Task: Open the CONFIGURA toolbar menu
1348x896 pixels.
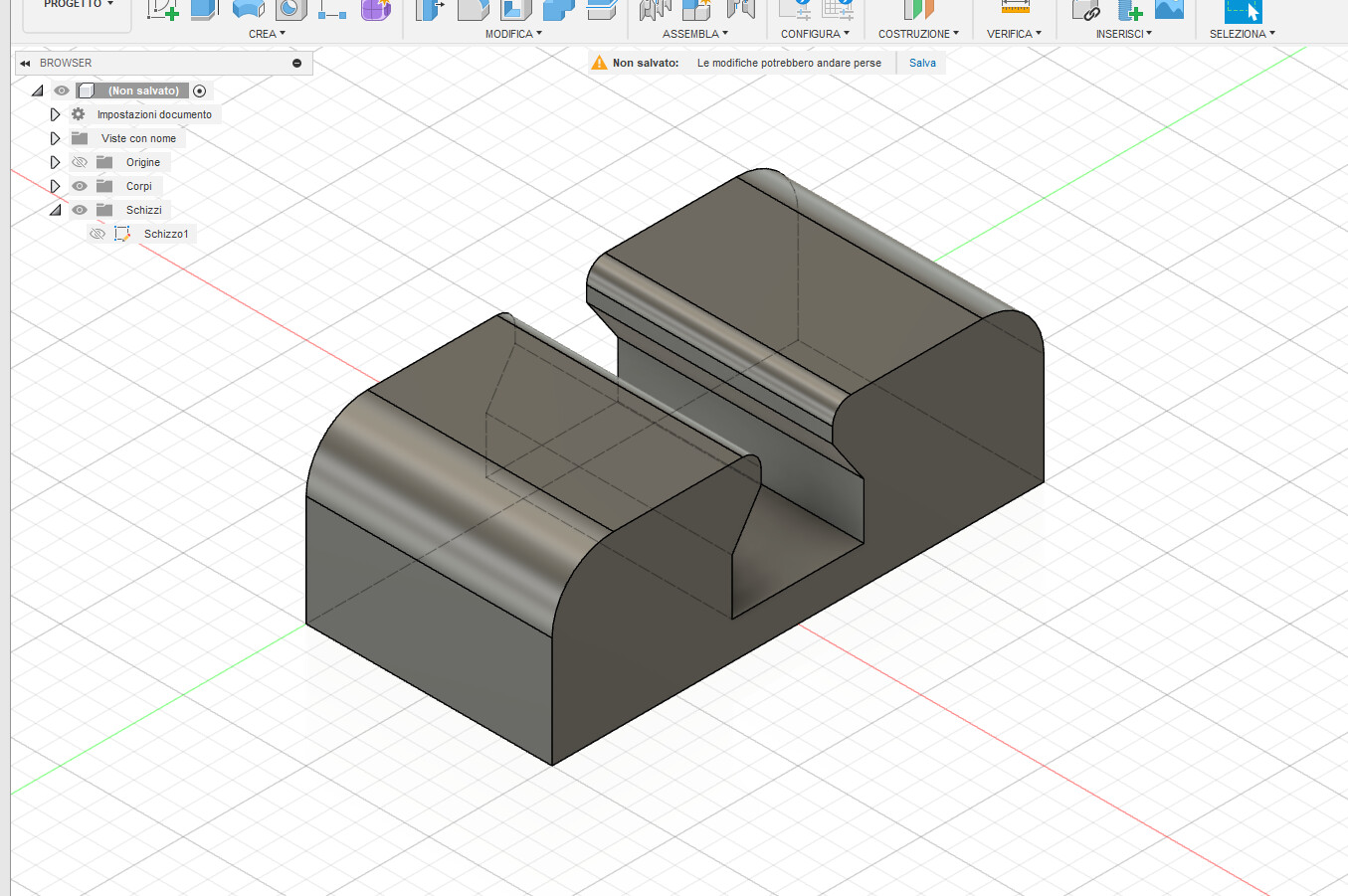Action: click(x=815, y=33)
